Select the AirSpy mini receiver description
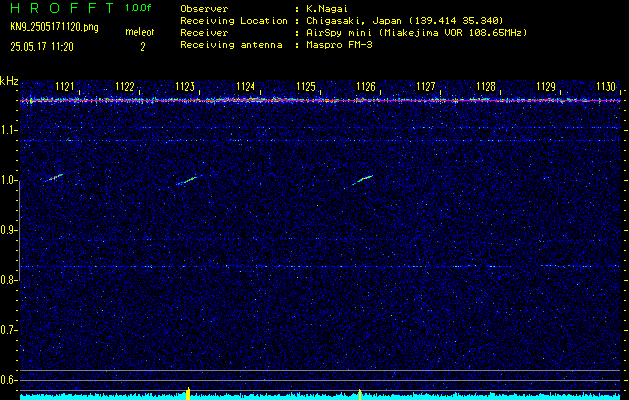The width and height of the screenshot is (629, 400). point(416,33)
